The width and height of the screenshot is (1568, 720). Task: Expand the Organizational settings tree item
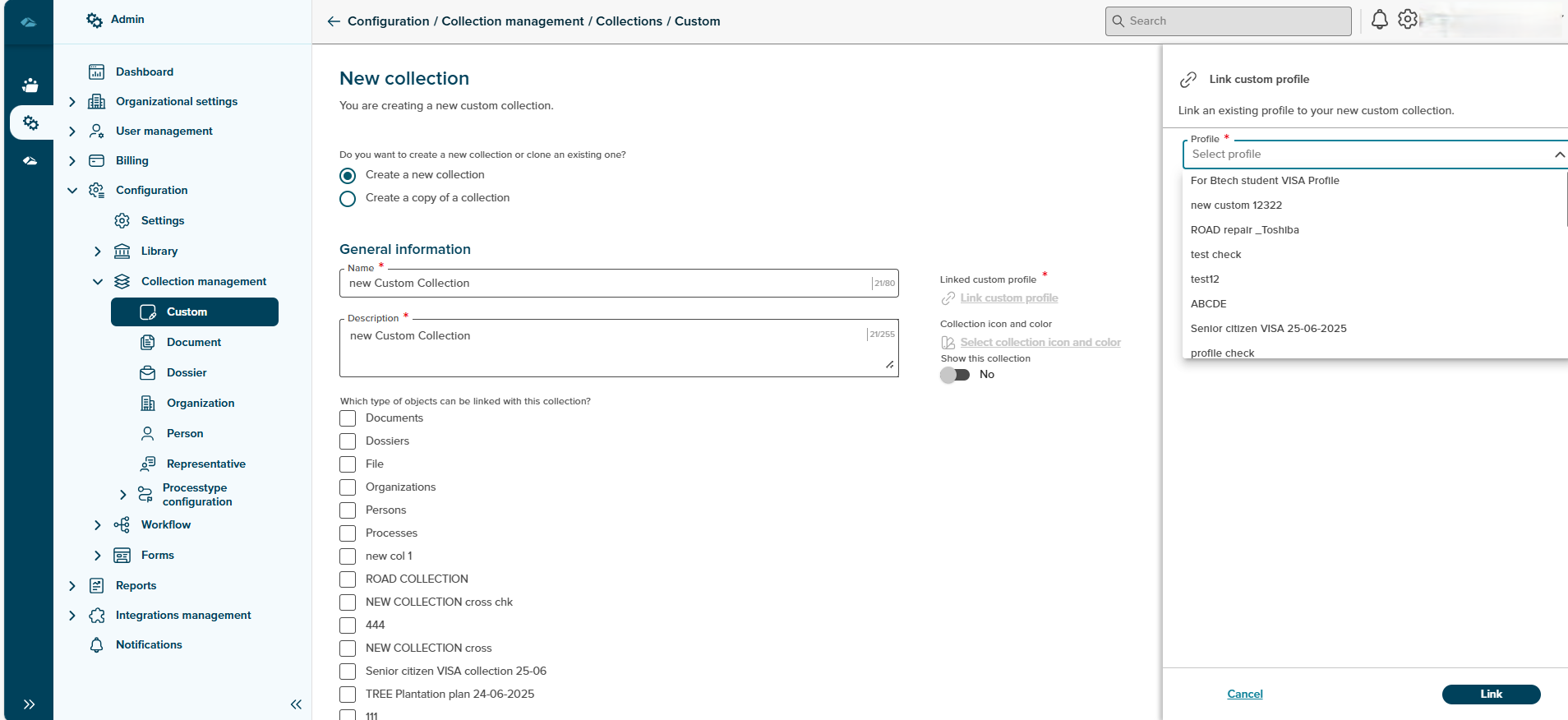point(72,102)
